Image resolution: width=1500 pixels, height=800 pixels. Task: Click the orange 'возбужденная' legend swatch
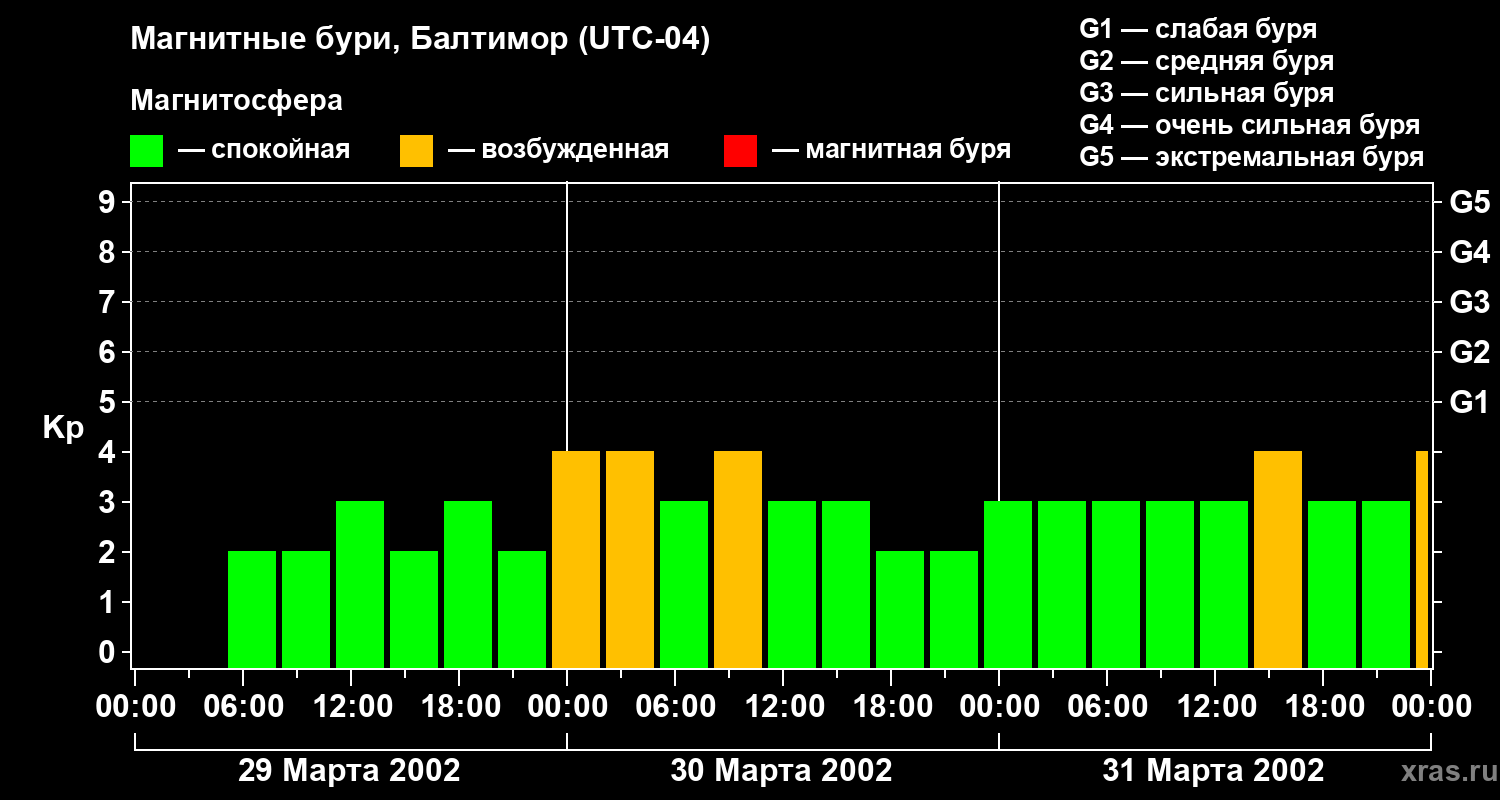tap(416, 151)
